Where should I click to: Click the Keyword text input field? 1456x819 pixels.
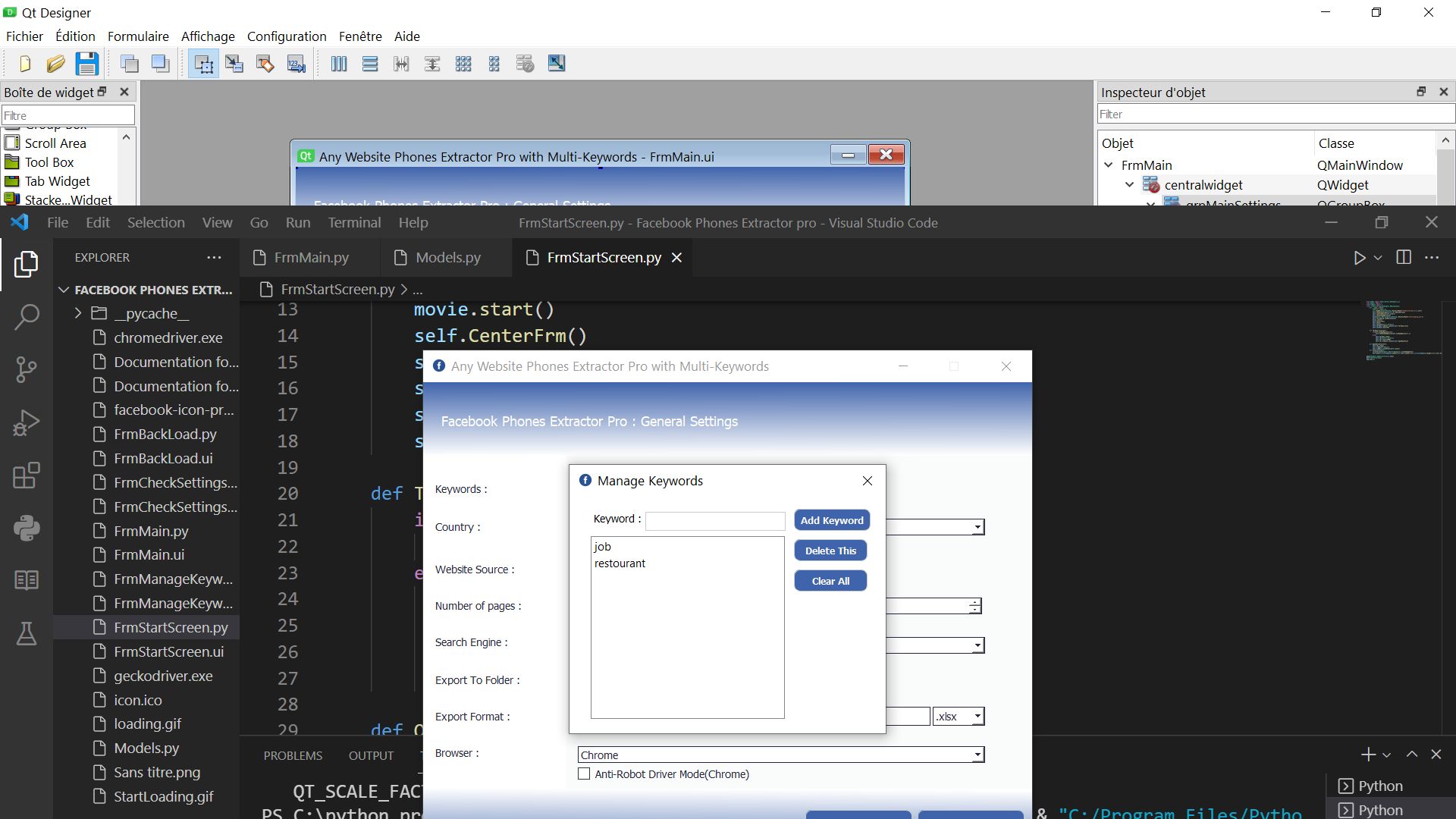(x=715, y=521)
